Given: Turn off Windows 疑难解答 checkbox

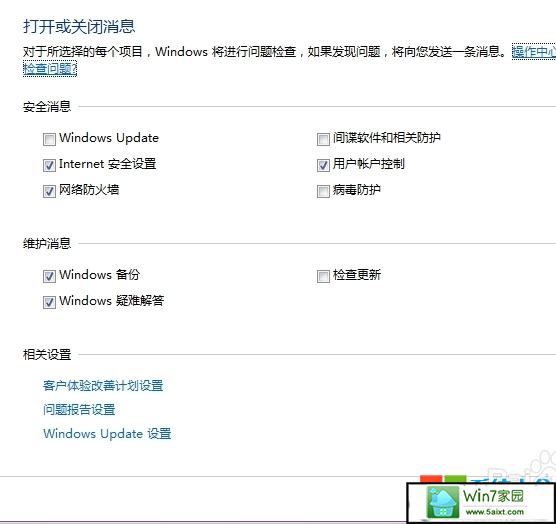Looking at the screenshot, I should (49, 302).
